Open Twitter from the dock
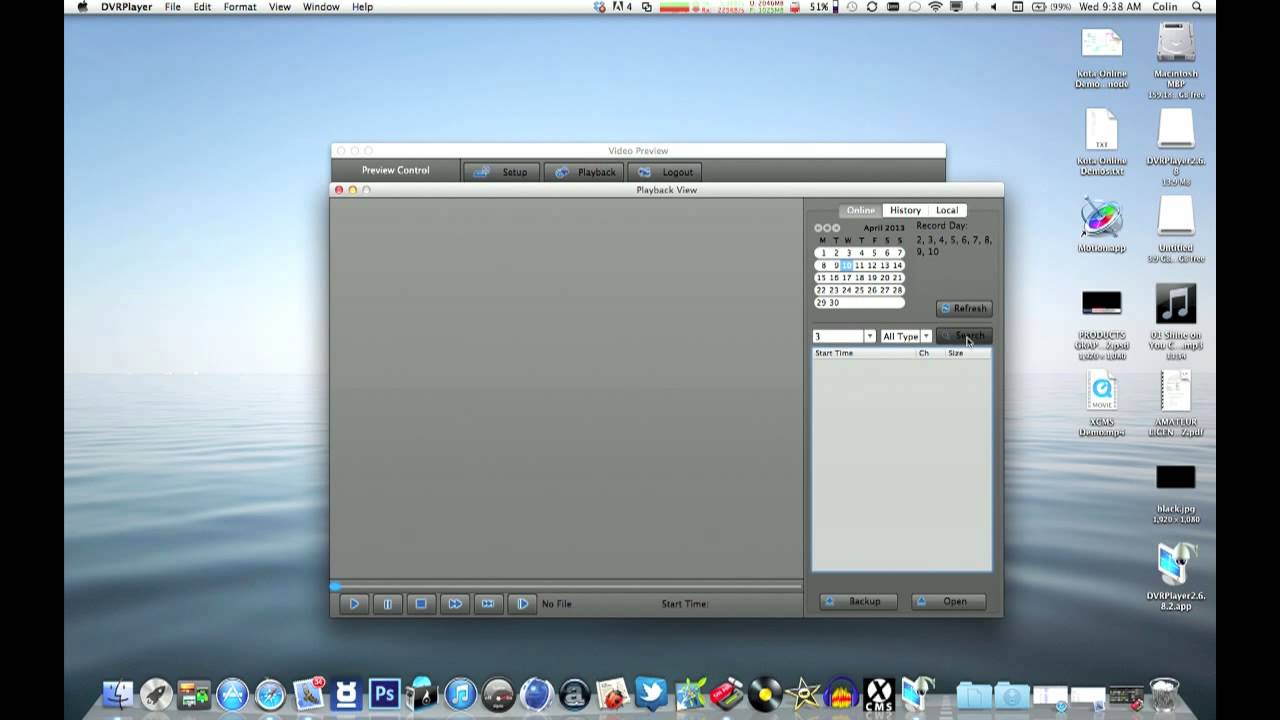The width and height of the screenshot is (1280, 720). click(651, 694)
